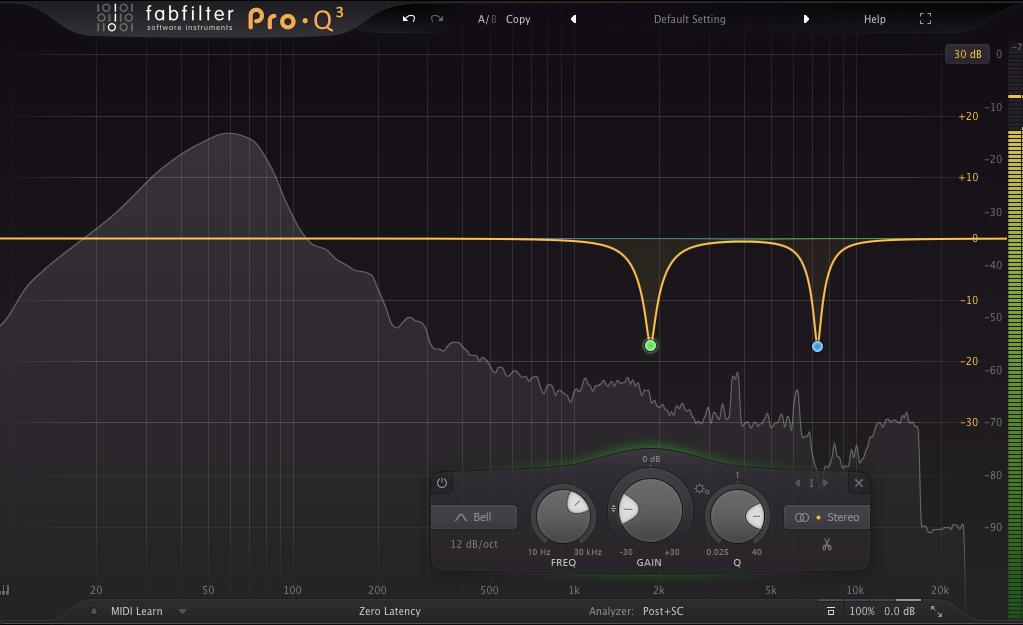Expand the MIDI Learn dropdown arrow
Image resolution: width=1023 pixels, height=625 pixels.
[x=183, y=611]
